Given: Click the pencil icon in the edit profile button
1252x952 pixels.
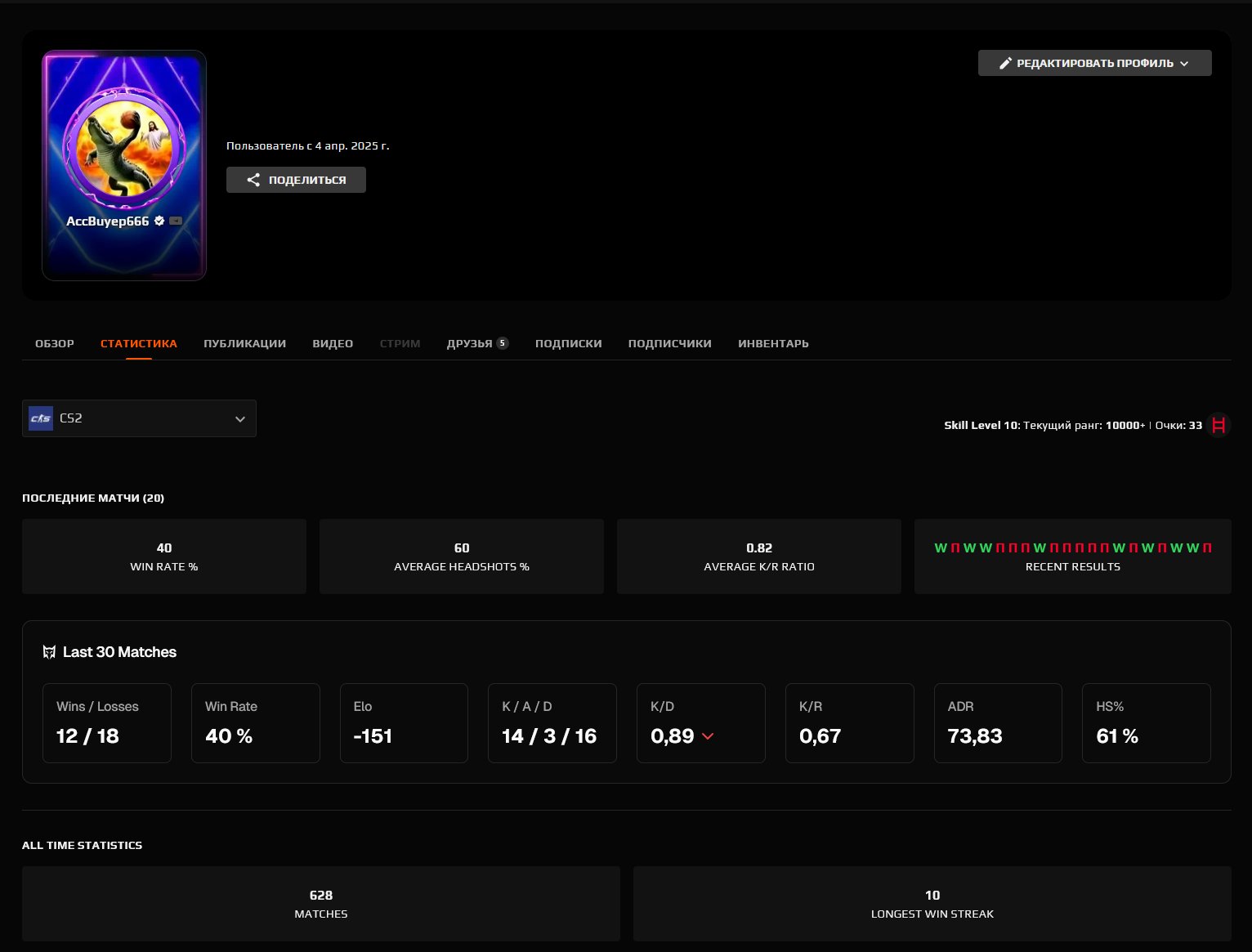Looking at the screenshot, I should (1005, 63).
